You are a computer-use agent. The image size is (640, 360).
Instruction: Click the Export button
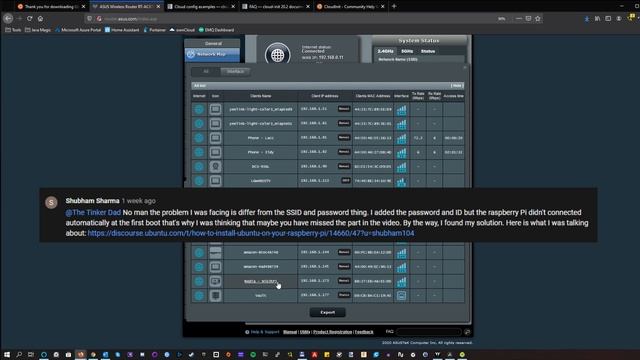click(x=327, y=313)
